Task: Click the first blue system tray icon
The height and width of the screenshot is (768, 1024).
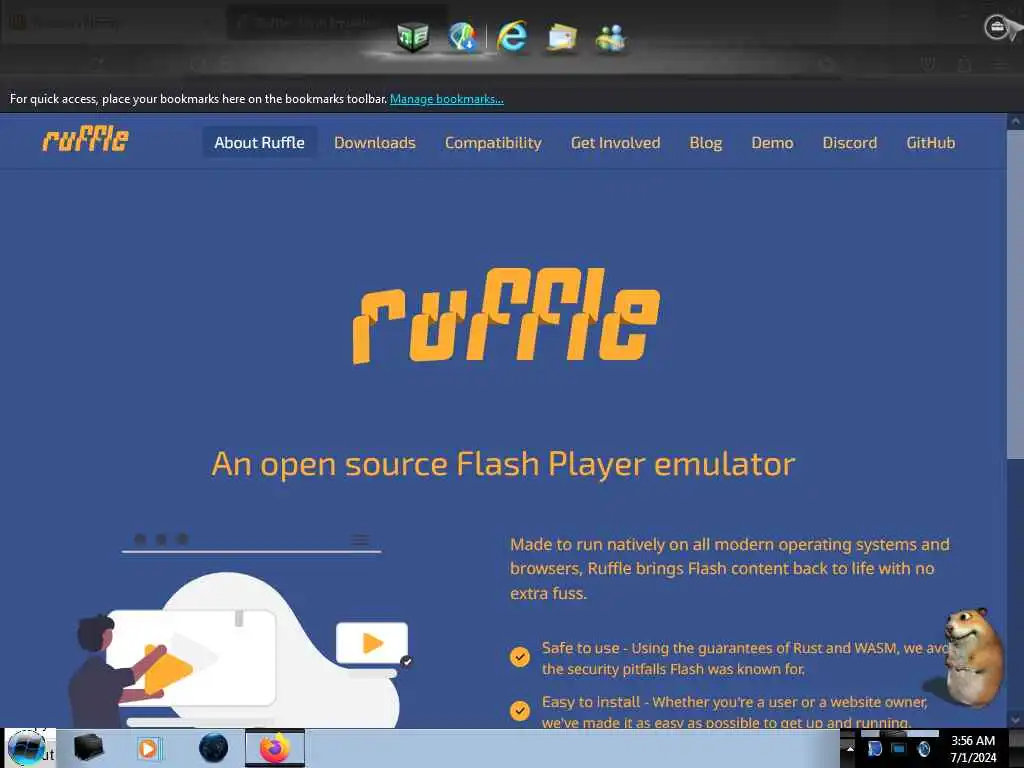Action: [874, 748]
